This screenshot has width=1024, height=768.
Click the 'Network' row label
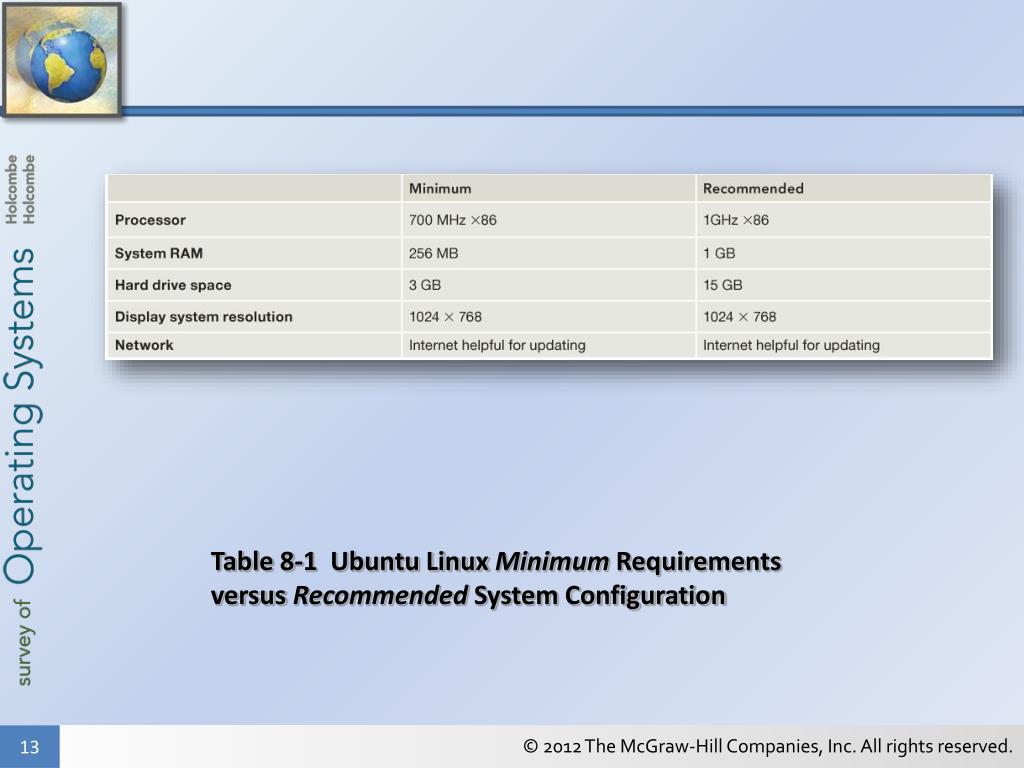point(144,345)
